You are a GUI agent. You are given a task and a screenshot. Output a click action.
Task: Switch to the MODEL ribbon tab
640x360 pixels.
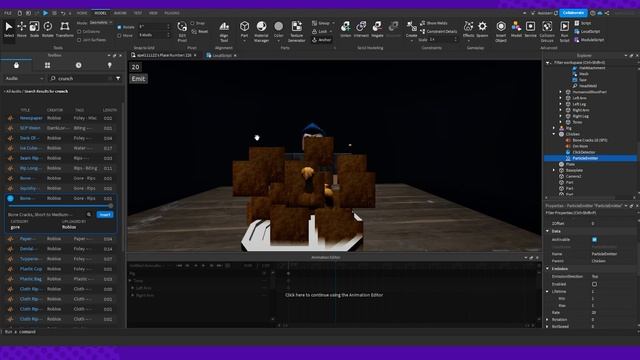pyautogui.click(x=100, y=13)
